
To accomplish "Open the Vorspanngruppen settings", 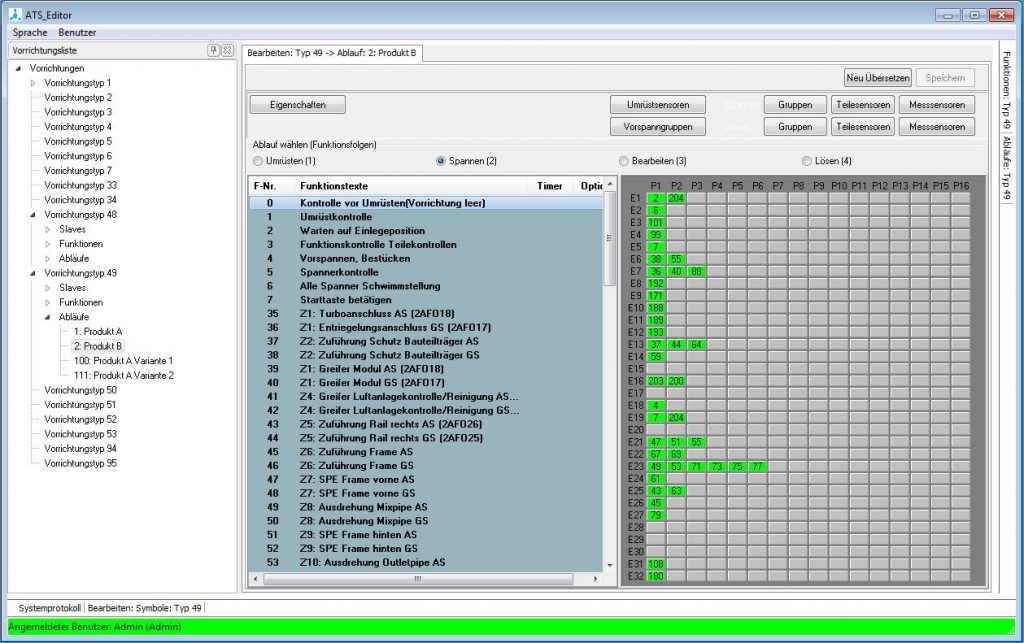I will click(660, 127).
